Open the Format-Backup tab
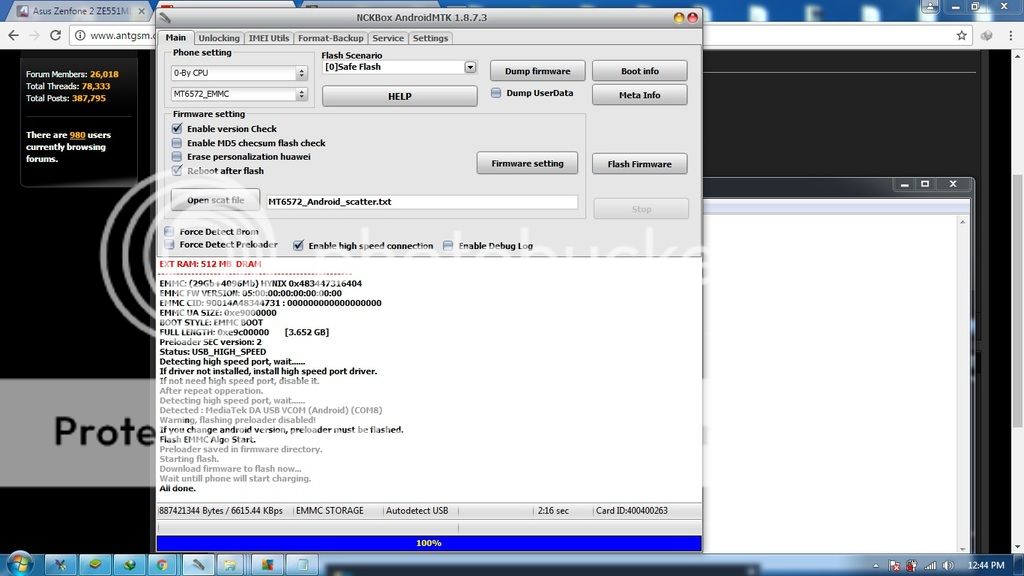This screenshot has height=576, width=1024. pos(330,38)
